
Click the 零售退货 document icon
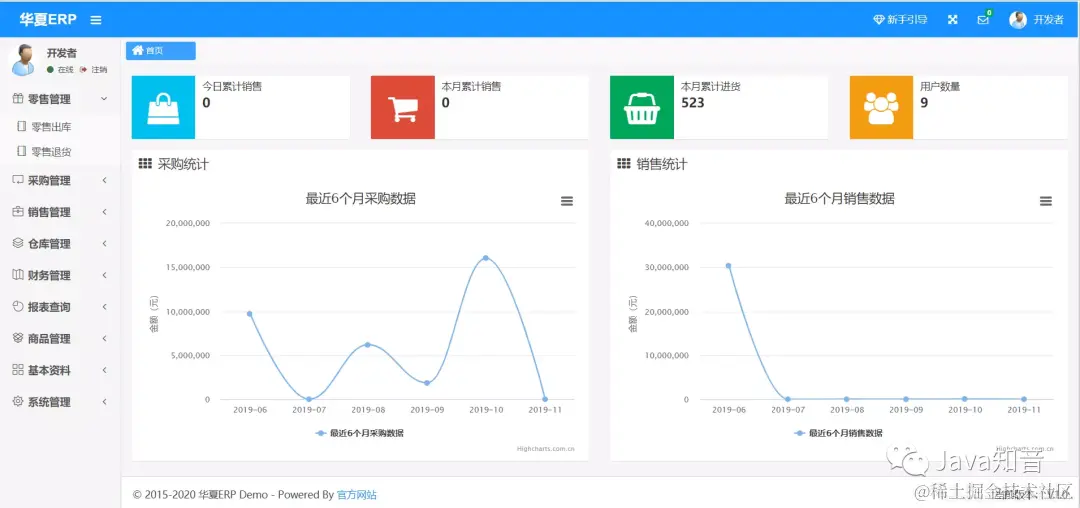(21, 151)
